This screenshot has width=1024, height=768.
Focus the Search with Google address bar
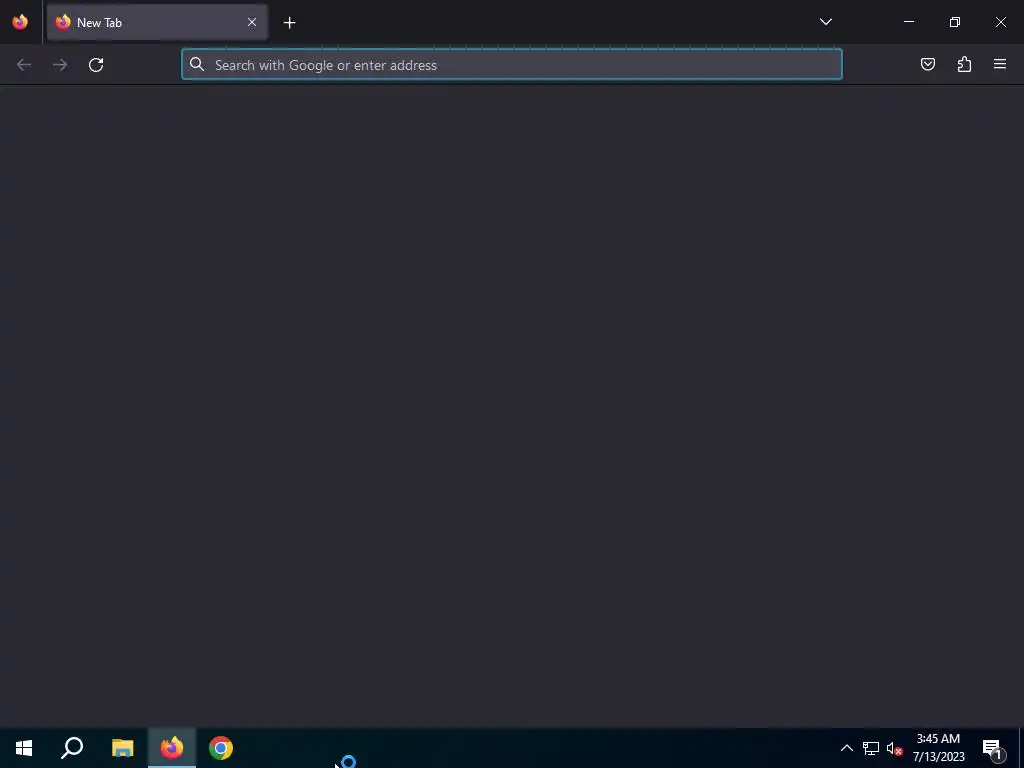(512, 65)
